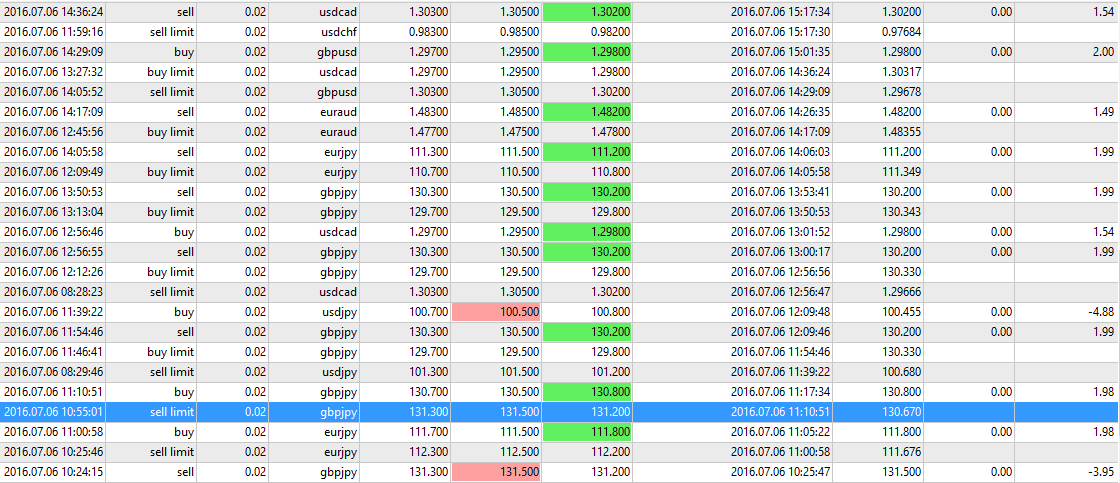Click the 100.800 take profit cell

(610, 312)
